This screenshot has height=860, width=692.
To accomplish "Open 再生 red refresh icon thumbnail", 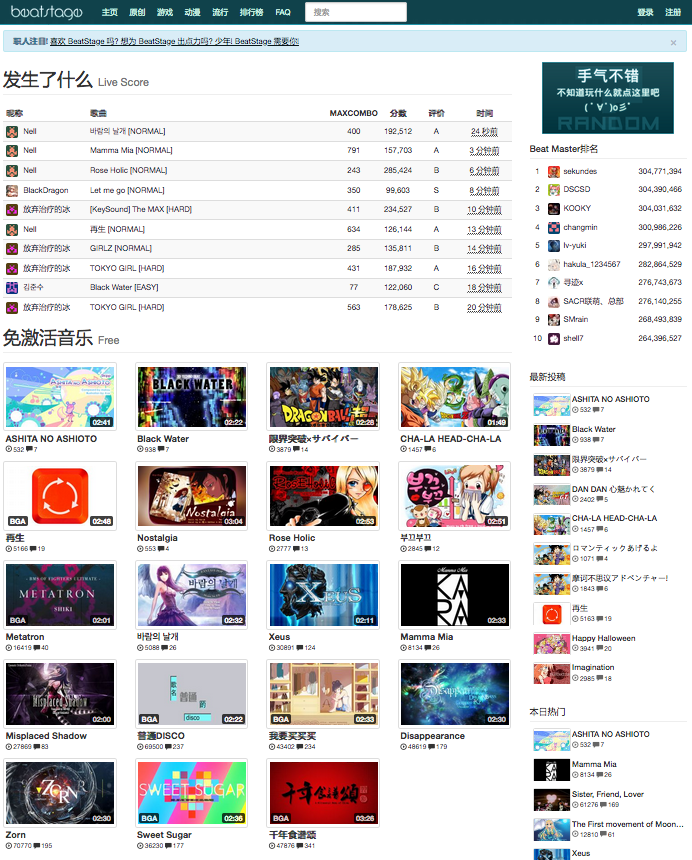I will click(60, 496).
